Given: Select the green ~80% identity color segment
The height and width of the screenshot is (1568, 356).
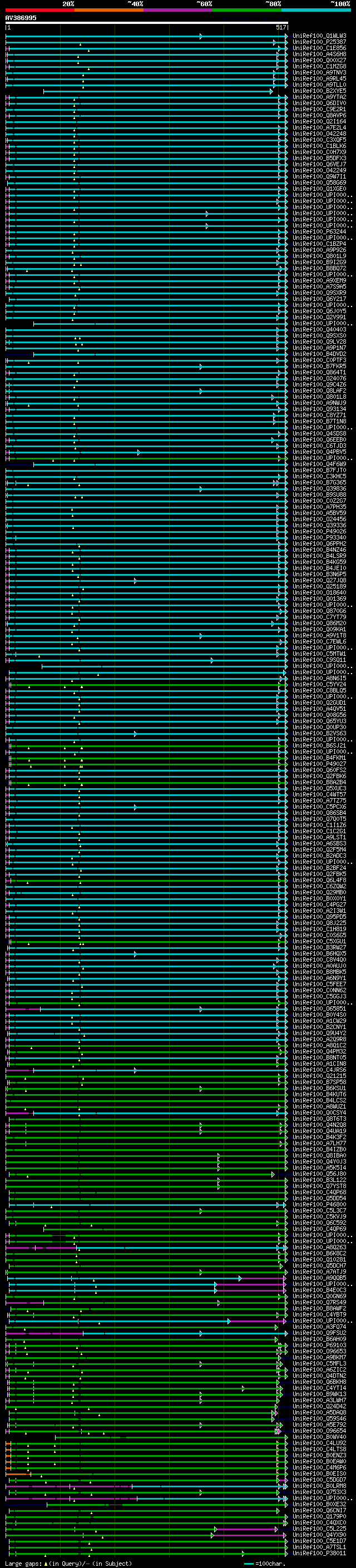Looking at the screenshot, I should pyautogui.click(x=246, y=10).
